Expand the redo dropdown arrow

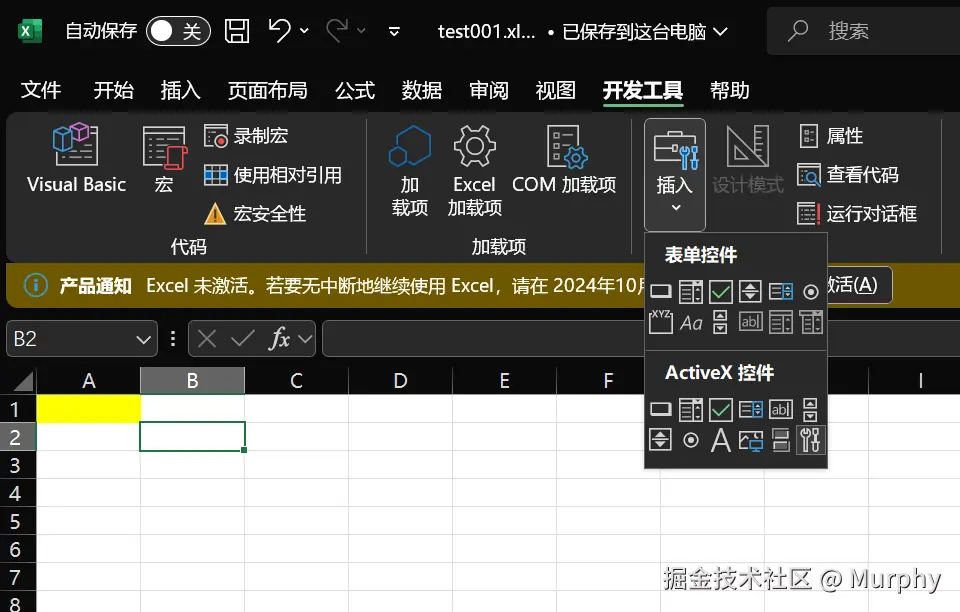(x=361, y=31)
